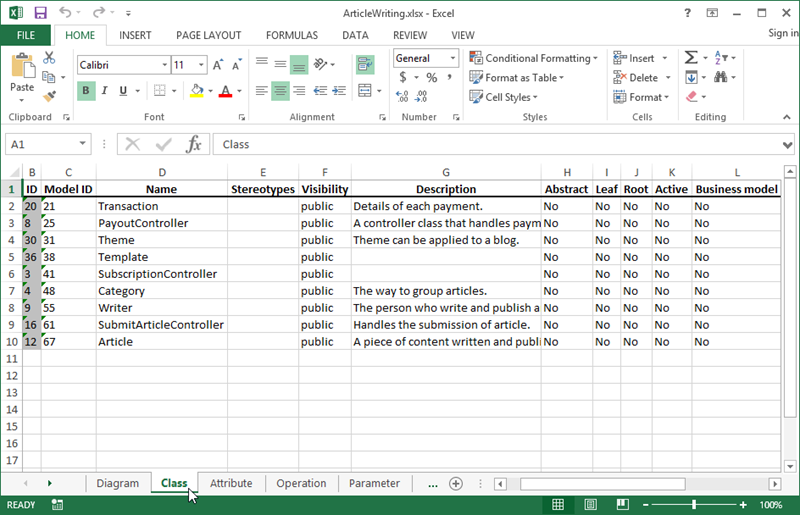This screenshot has width=800, height=515.
Task: Toggle Bold formatting button
Action: (x=86, y=91)
